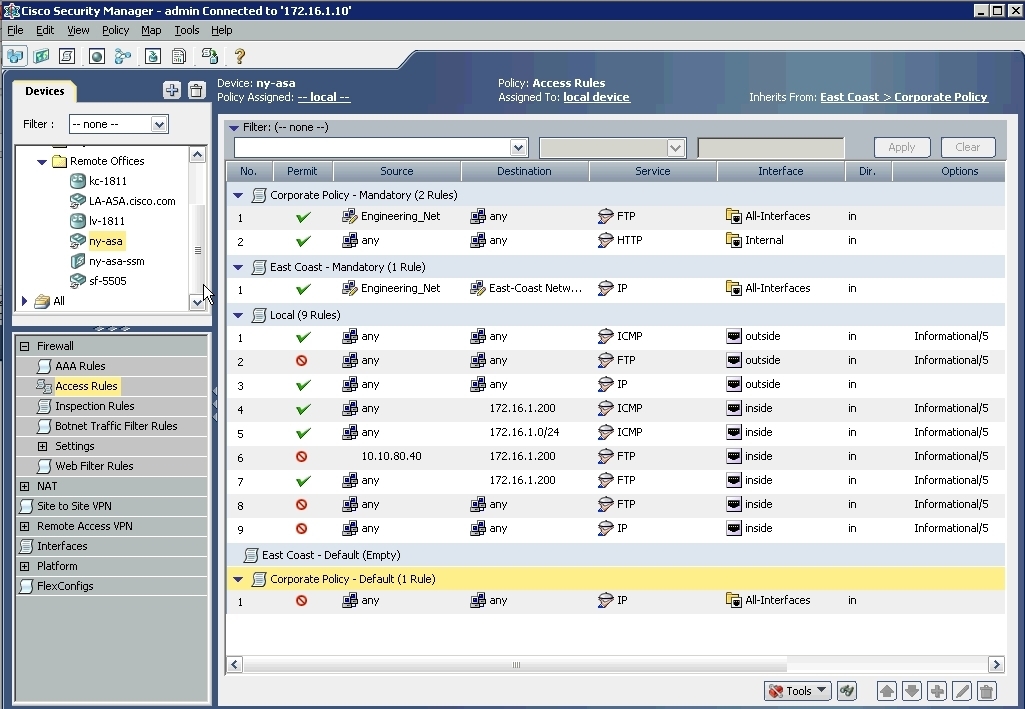1025x709 pixels.
Task: Click the Device view toolbar icon
Action: (x=15, y=56)
